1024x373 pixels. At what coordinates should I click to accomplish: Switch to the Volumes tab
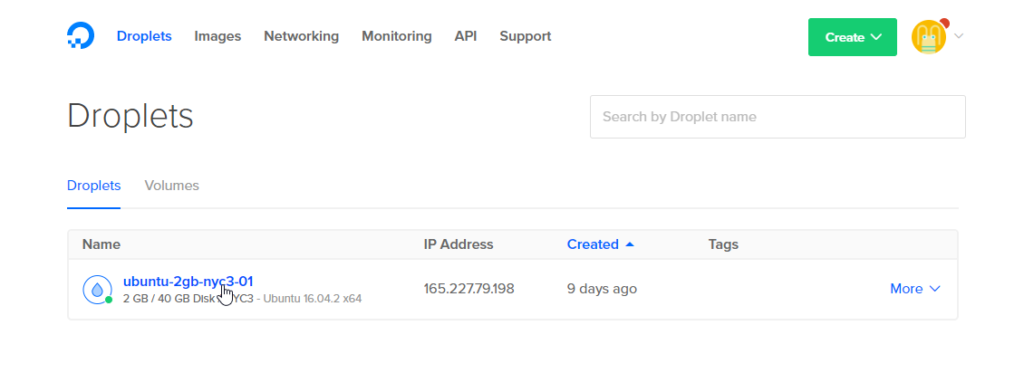(172, 186)
